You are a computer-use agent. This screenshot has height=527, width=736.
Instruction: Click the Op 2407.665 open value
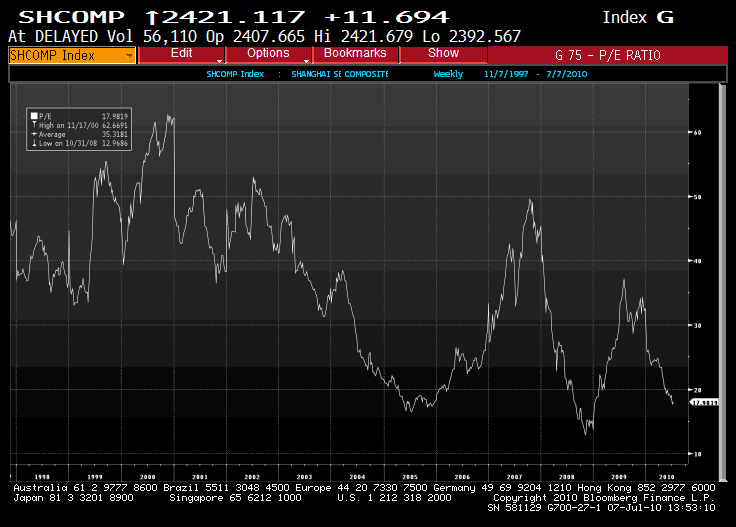tap(255, 36)
